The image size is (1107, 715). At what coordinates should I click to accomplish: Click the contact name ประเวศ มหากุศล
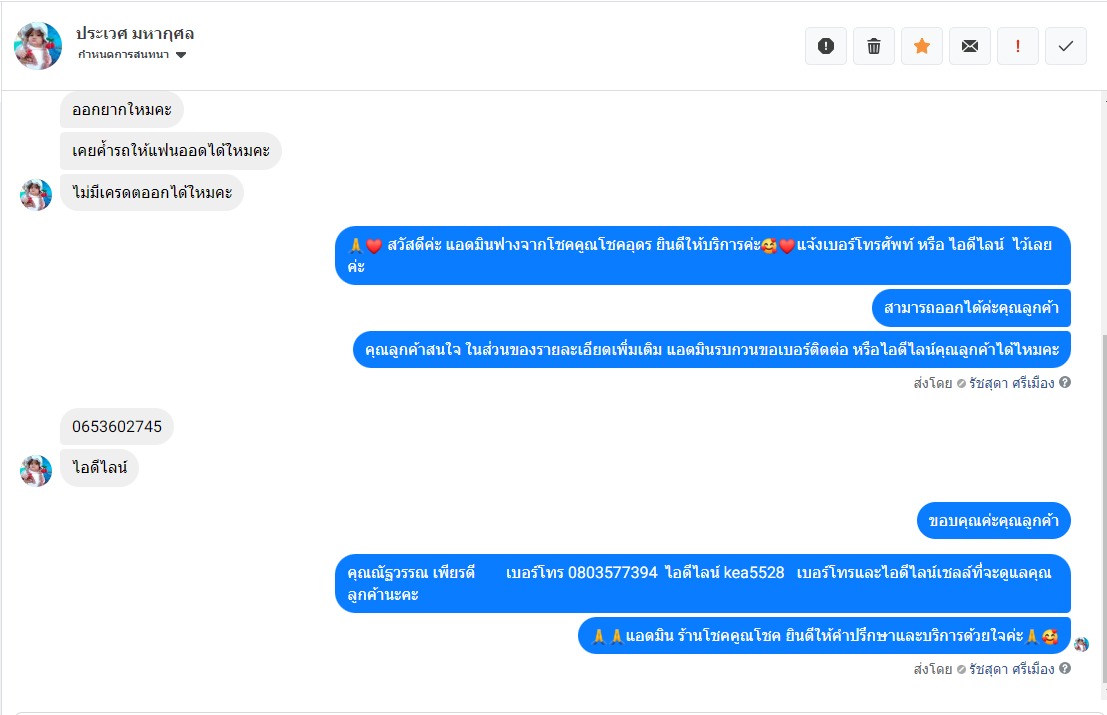(x=135, y=33)
